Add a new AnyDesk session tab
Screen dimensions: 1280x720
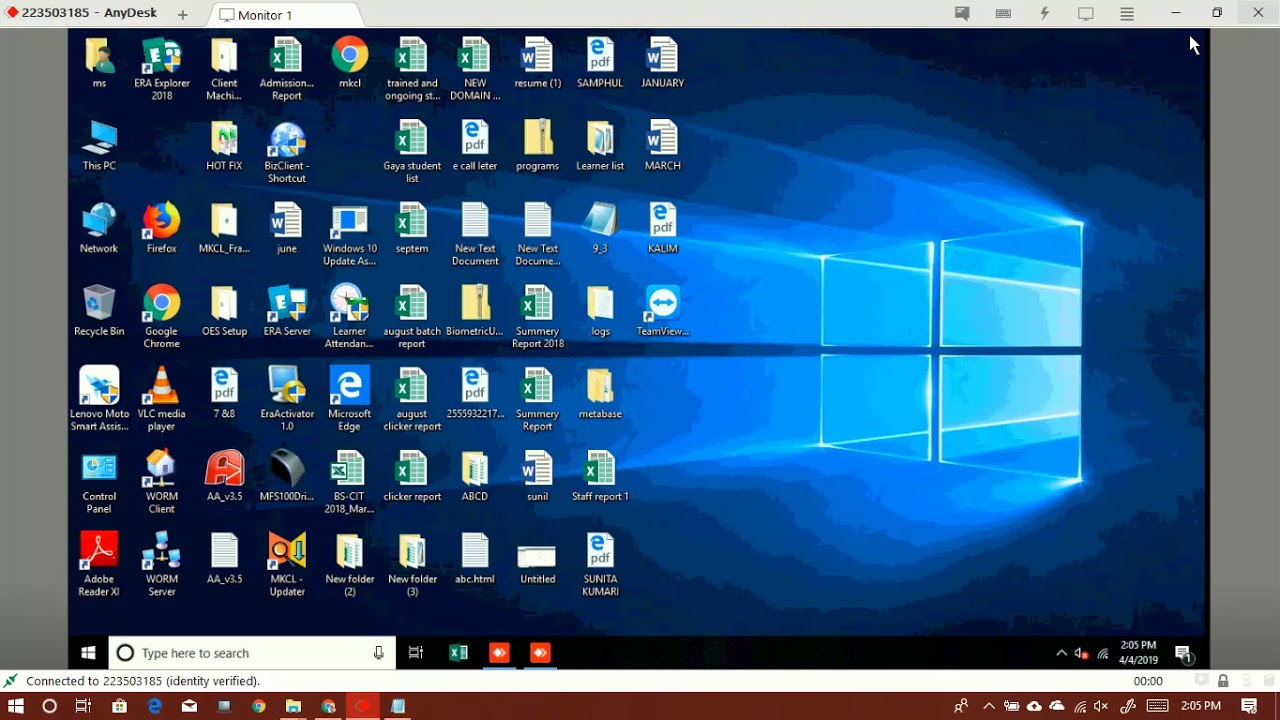tap(182, 15)
